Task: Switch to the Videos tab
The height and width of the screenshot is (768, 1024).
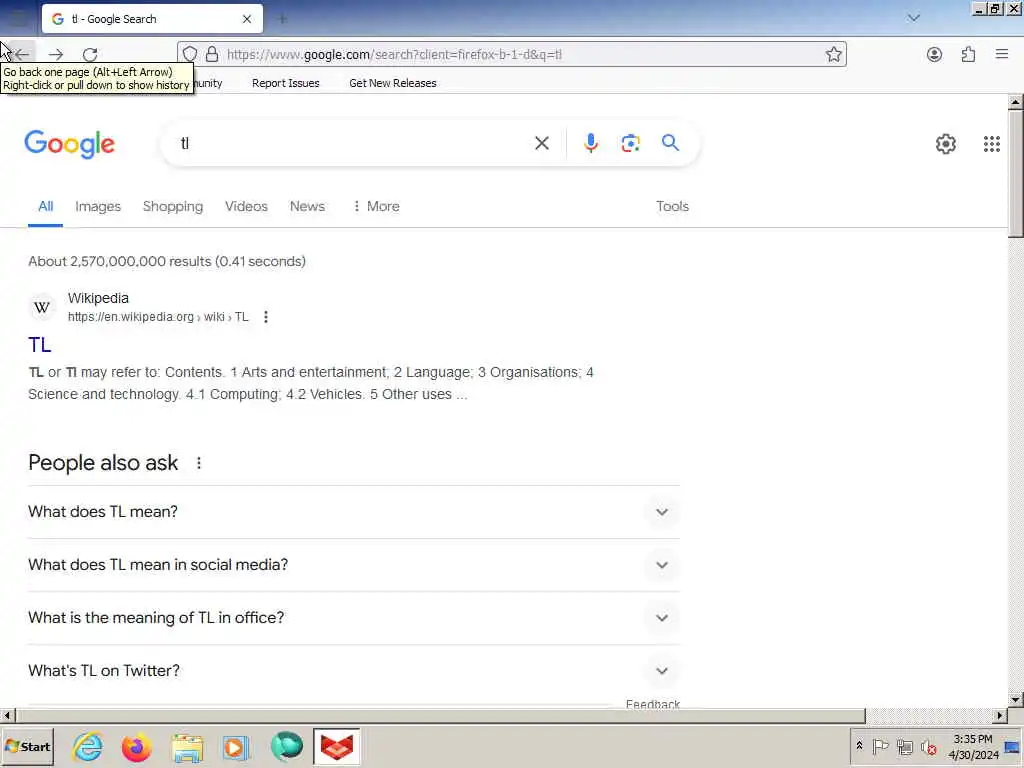Action: tap(246, 206)
